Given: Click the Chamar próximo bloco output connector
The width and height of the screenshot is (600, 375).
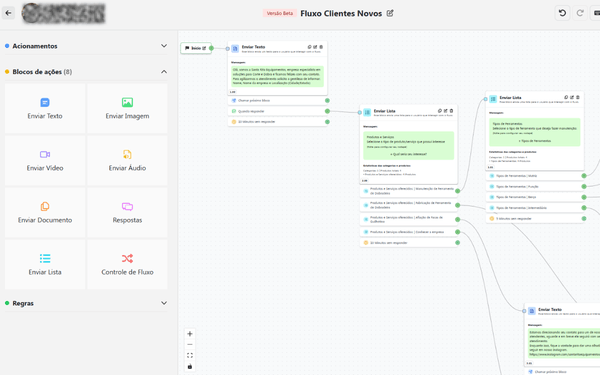Looking at the screenshot, I should point(327,101).
